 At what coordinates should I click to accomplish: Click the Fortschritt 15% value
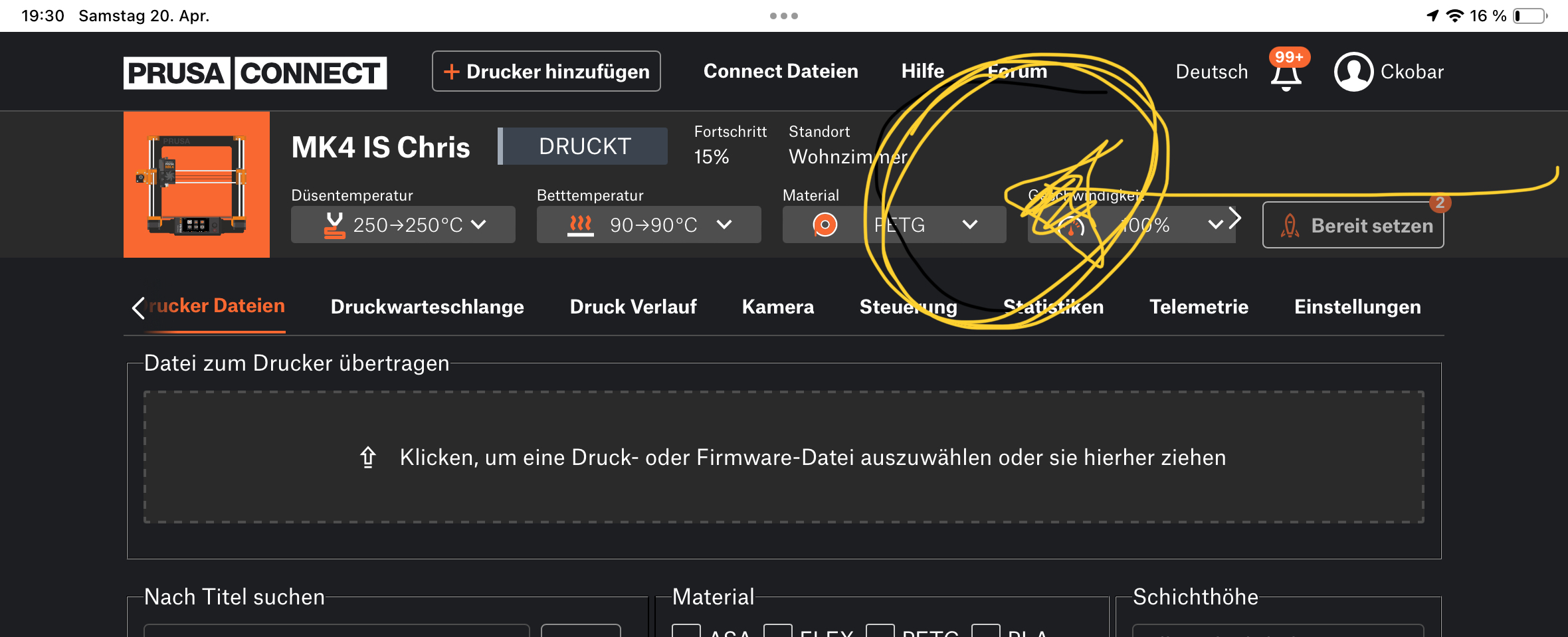pyautogui.click(x=712, y=157)
